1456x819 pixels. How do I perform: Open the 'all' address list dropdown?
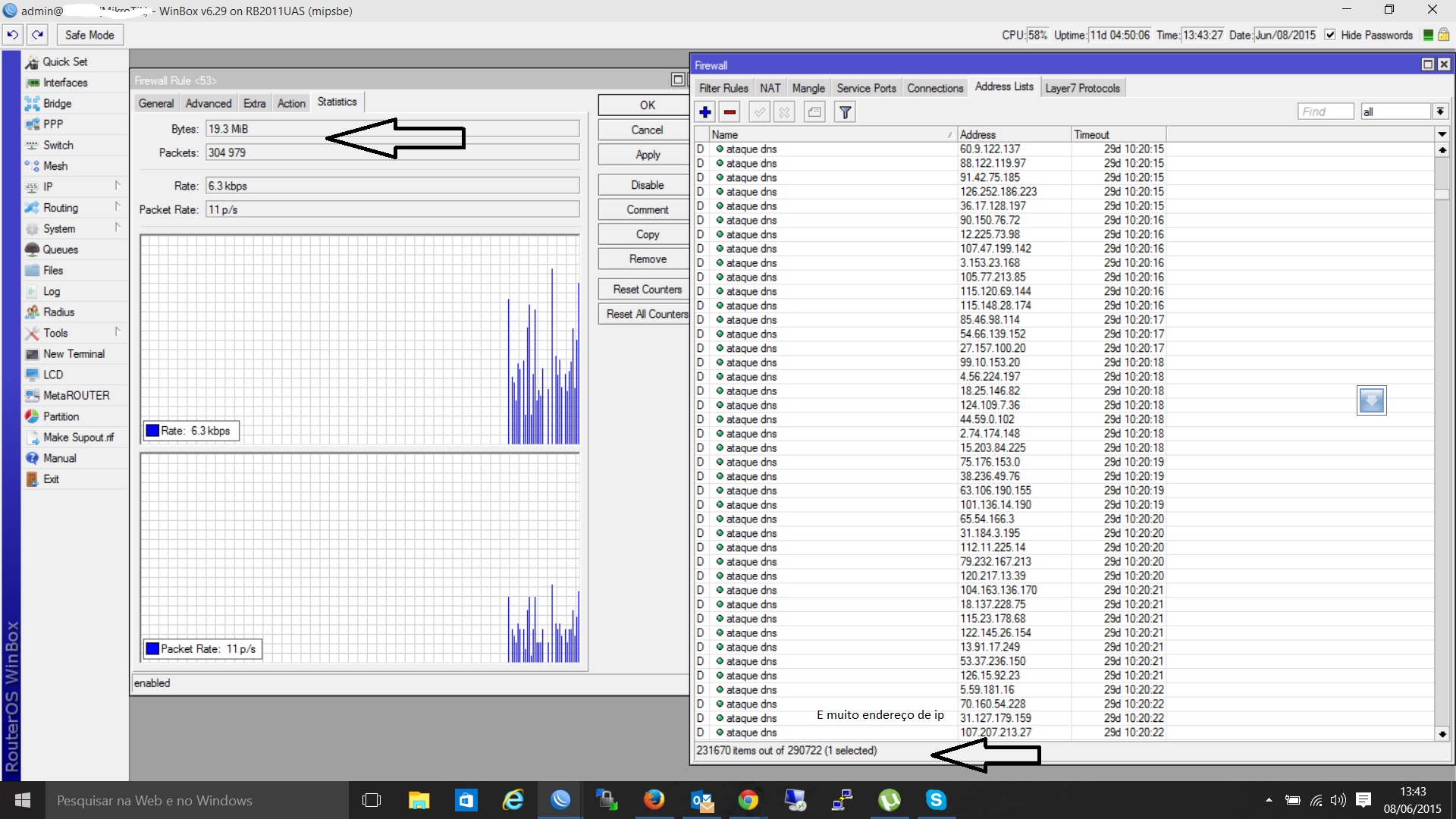click(1440, 111)
